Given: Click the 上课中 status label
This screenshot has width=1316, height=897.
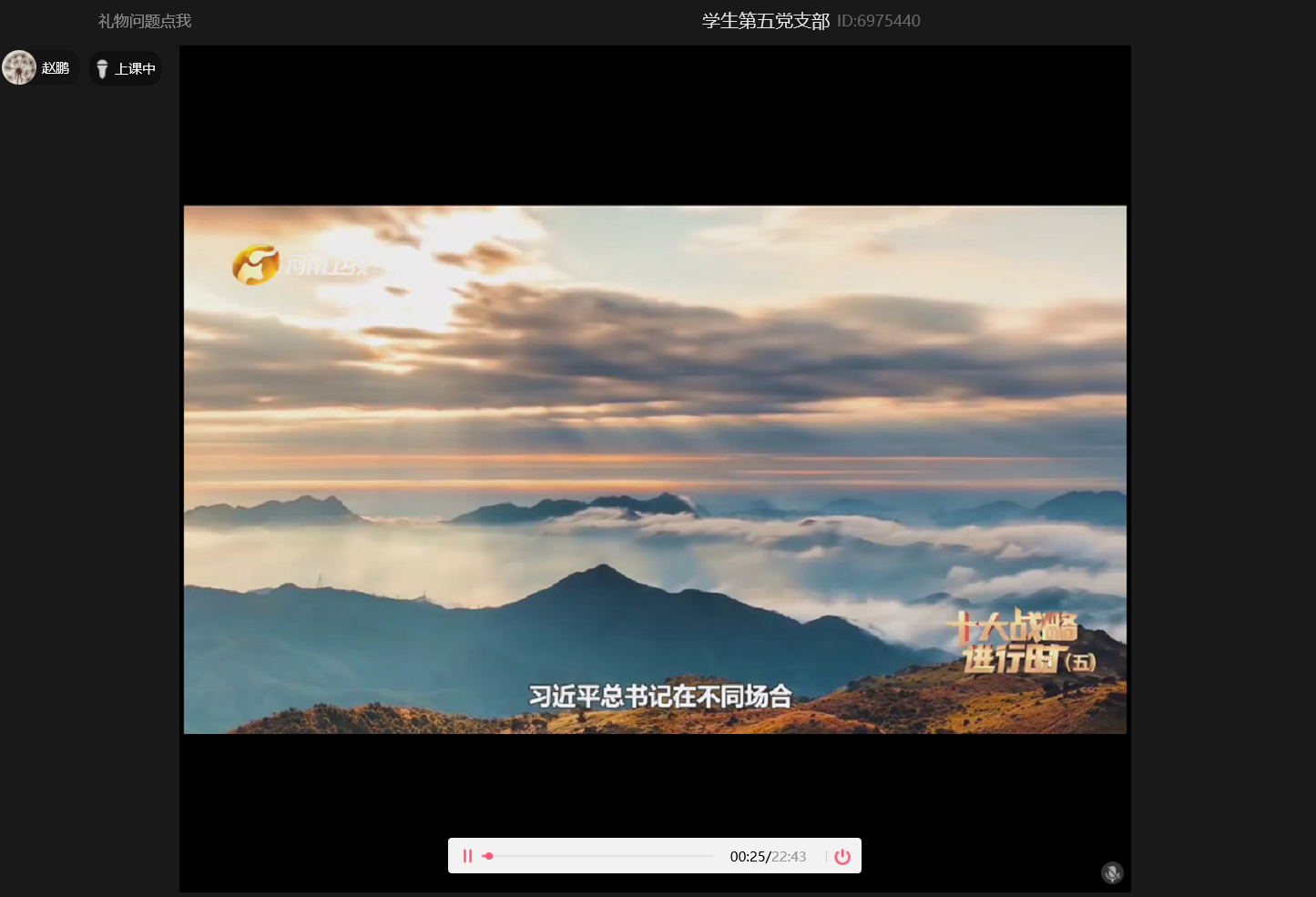Looking at the screenshot, I should [135, 69].
